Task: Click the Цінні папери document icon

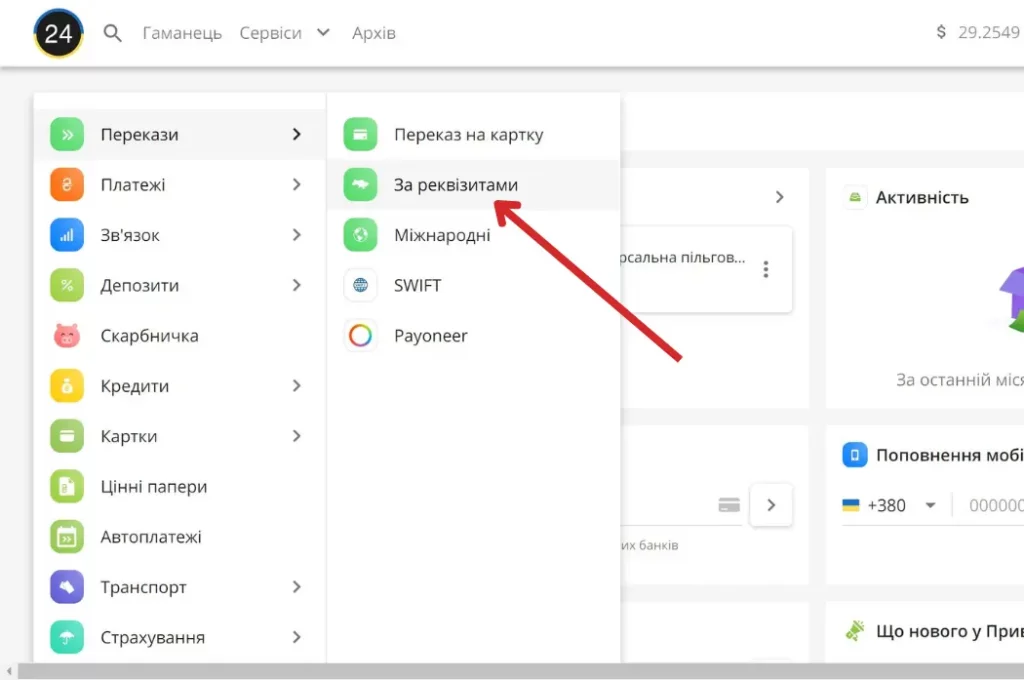Action: 67,487
